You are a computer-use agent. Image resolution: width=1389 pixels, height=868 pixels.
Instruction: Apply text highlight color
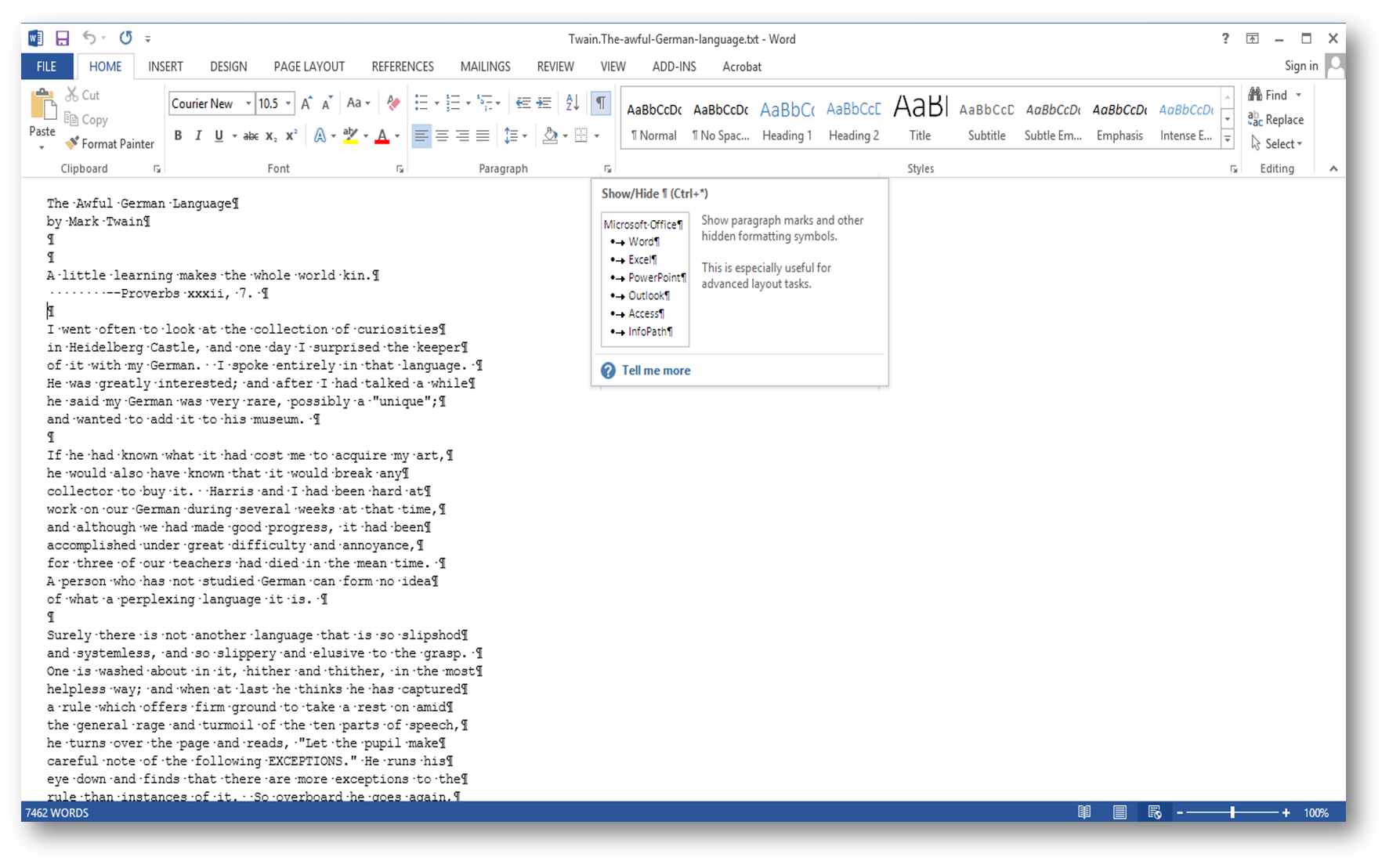349,135
